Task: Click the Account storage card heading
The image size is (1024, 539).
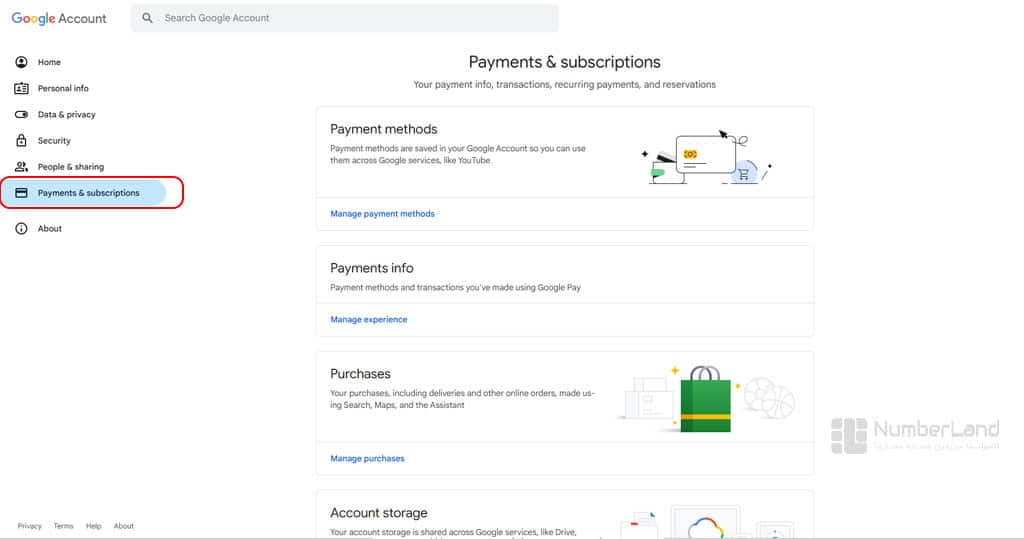Action: tap(378, 513)
